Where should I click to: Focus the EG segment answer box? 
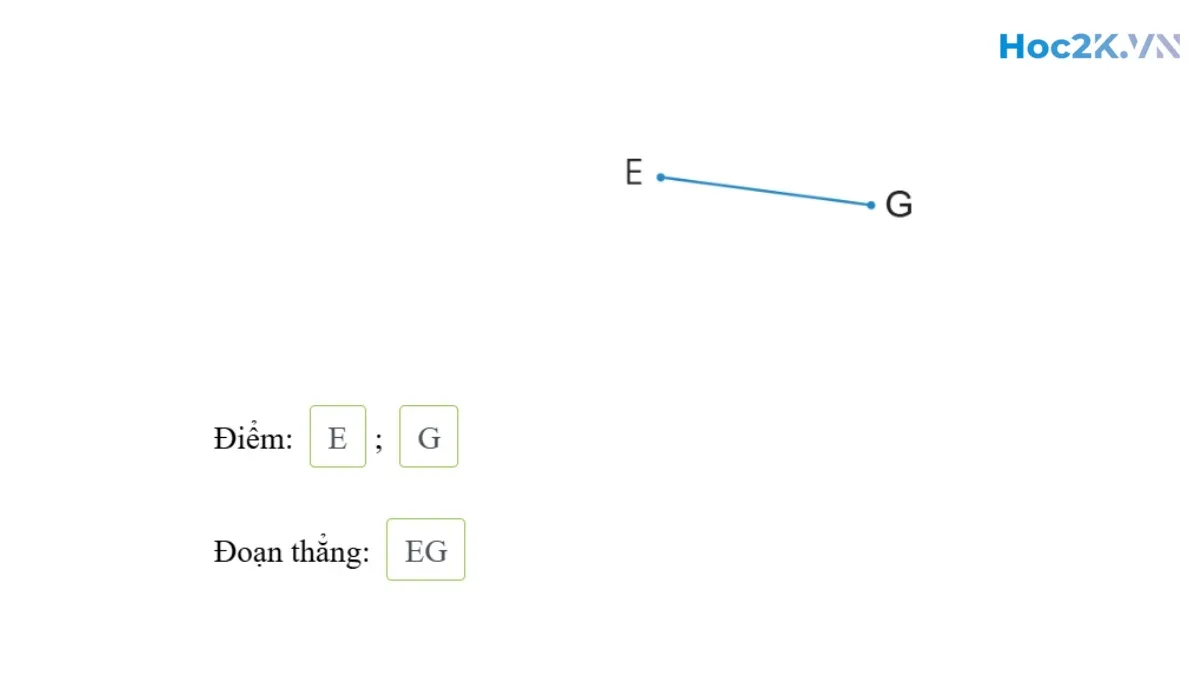426,550
